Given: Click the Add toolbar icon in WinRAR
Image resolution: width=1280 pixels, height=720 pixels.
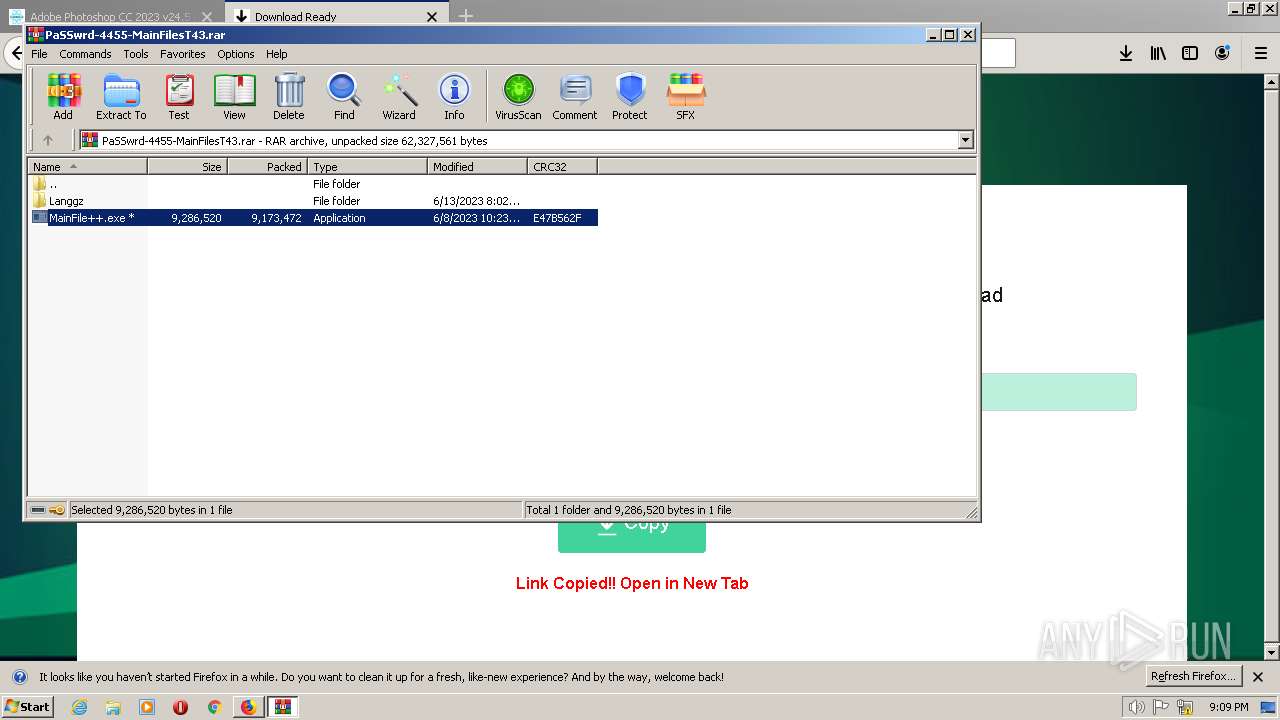Looking at the screenshot, I should (x=63, y=97).
